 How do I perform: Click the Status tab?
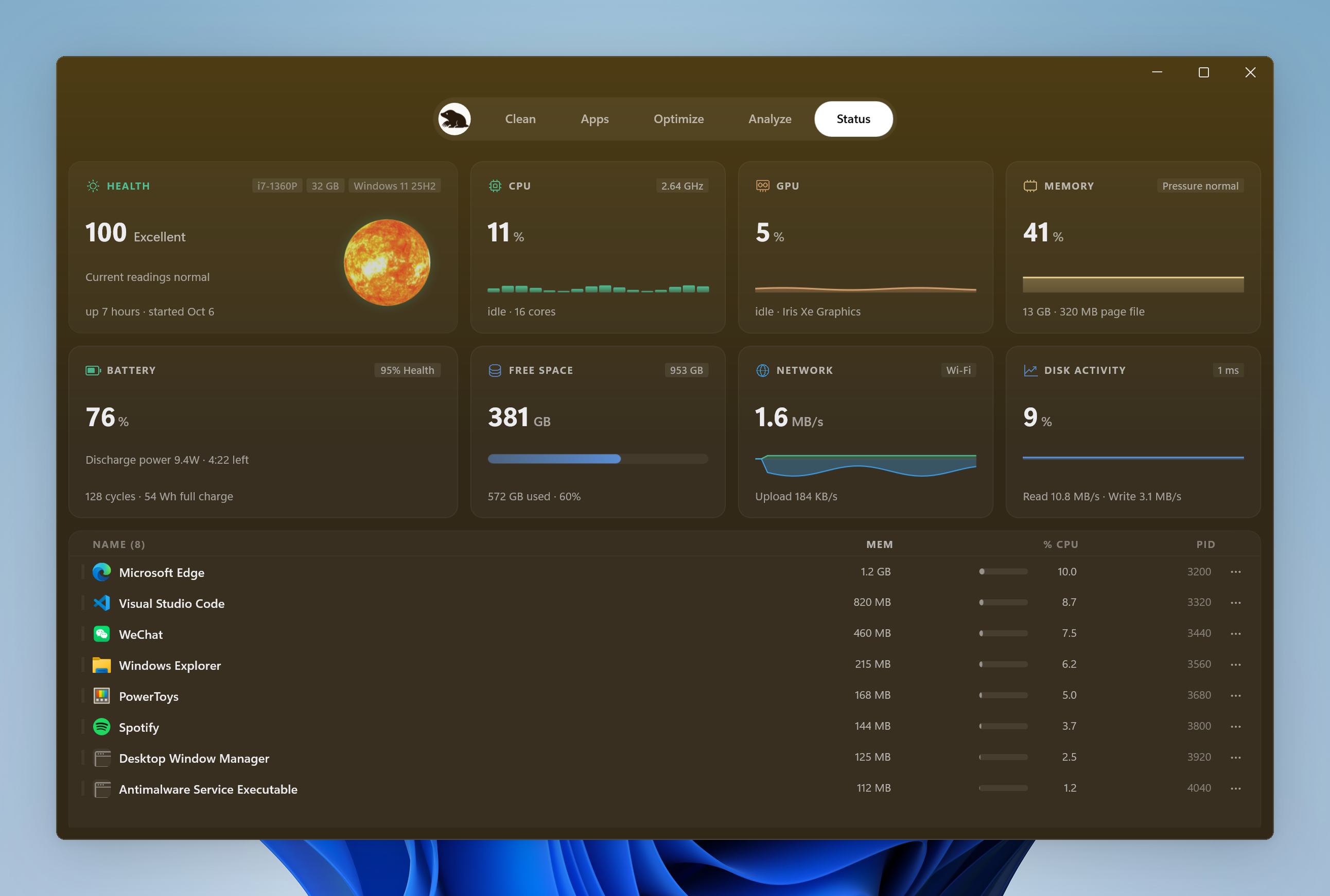(853, 119)
